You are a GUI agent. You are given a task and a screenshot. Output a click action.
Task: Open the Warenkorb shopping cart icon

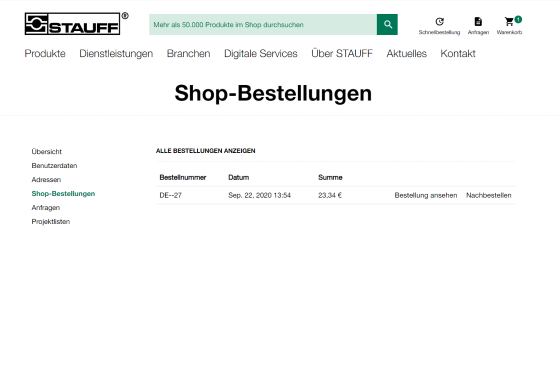509,22
